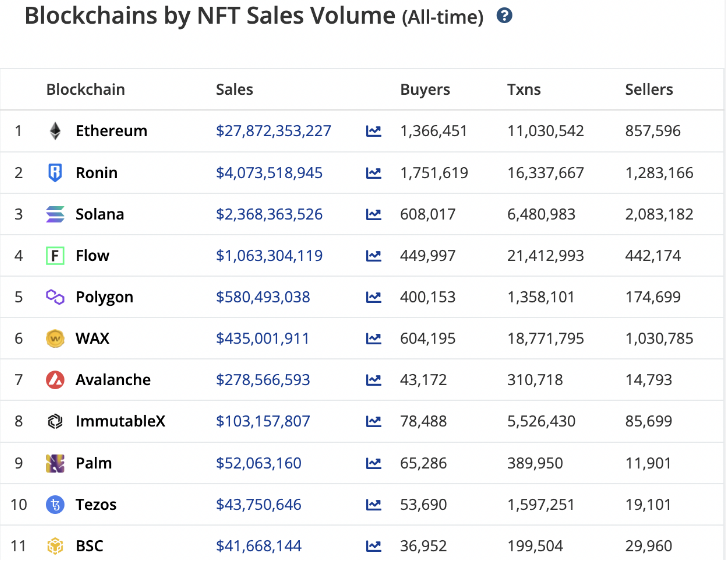Click the Ronin shield logo
This screenshot has height=561, width=726.
click(55, 173)
